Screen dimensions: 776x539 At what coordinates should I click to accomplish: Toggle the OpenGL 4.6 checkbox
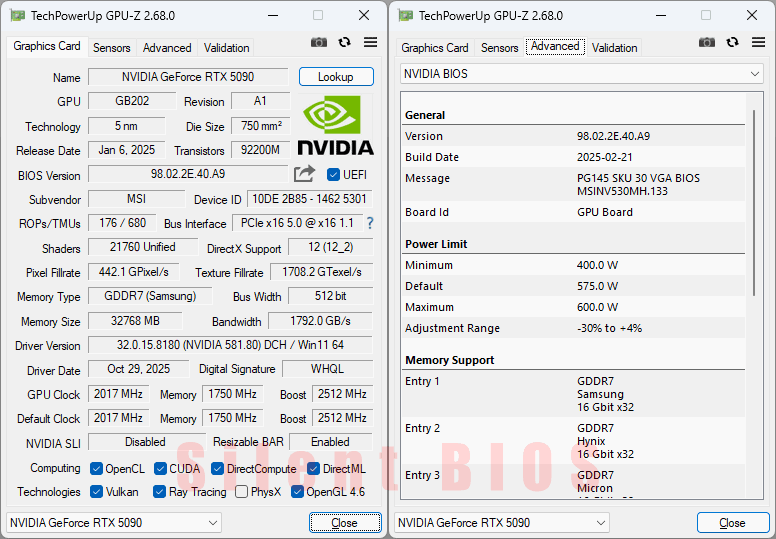(x=297, y=492)
